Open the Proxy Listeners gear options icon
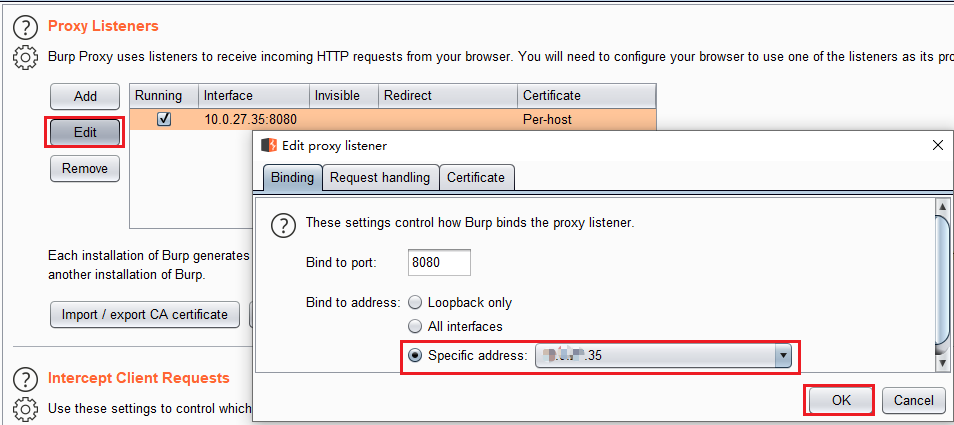Viewport: 954px width, 425px height. (x=26, y=58)
